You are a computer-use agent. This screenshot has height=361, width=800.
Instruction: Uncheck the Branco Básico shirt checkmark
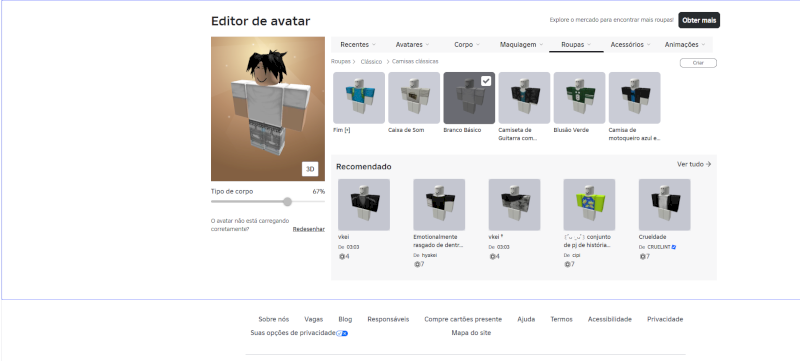[486, 81]
